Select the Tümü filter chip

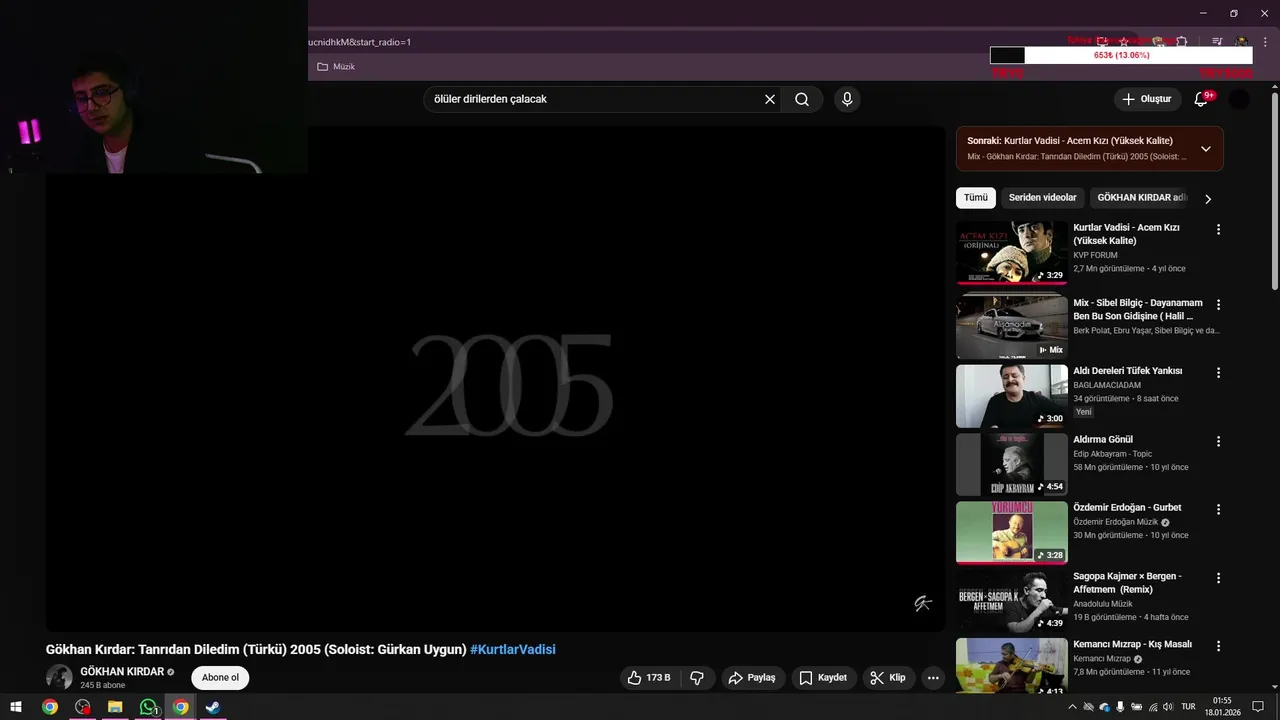975,198
